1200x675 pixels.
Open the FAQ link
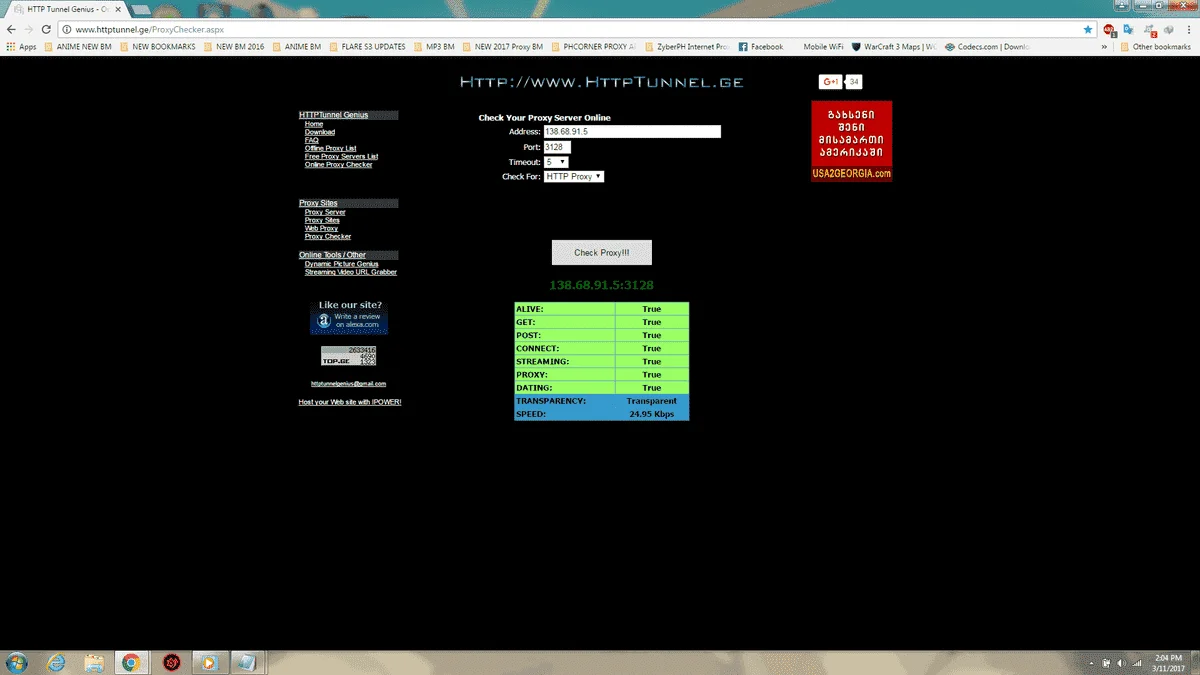point(312,140)
